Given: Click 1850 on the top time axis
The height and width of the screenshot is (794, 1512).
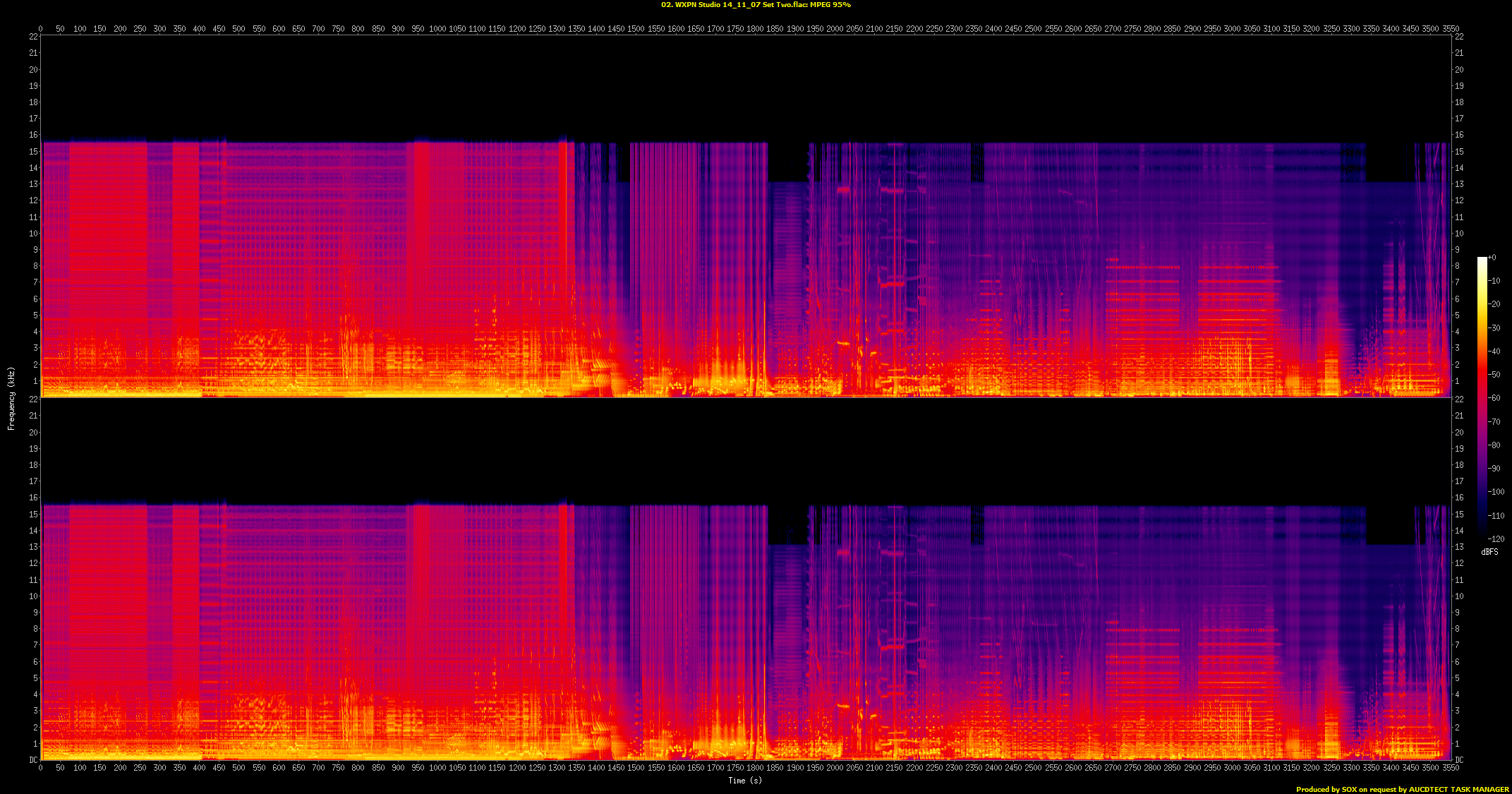Looking at the screenshot, I should click(775, 29).
